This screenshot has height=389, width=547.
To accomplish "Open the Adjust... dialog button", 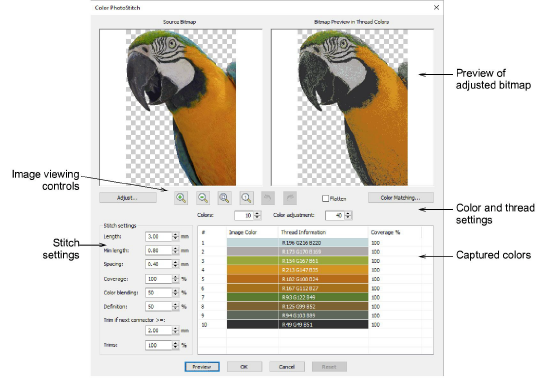I will [128, 197].
